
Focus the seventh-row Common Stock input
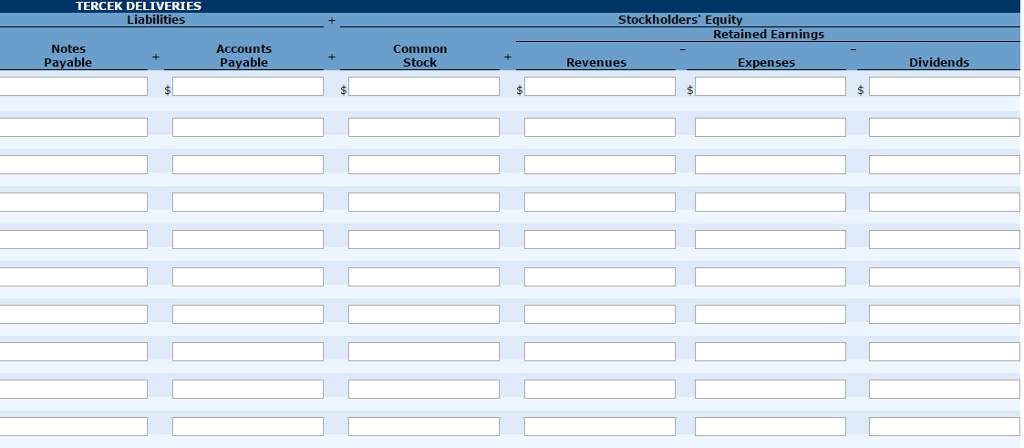pos(424,314)
